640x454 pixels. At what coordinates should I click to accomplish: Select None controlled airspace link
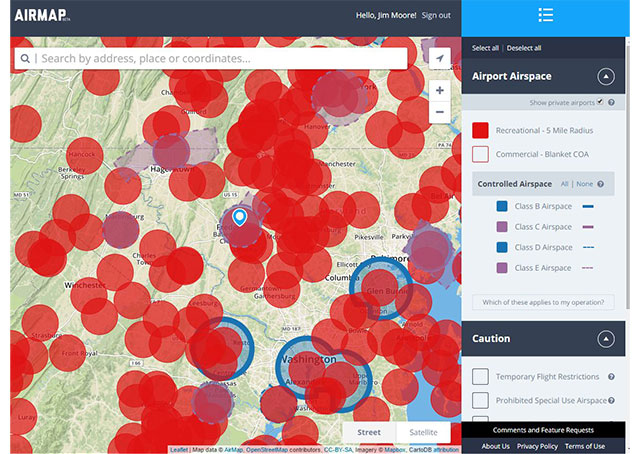click(584, 184)
